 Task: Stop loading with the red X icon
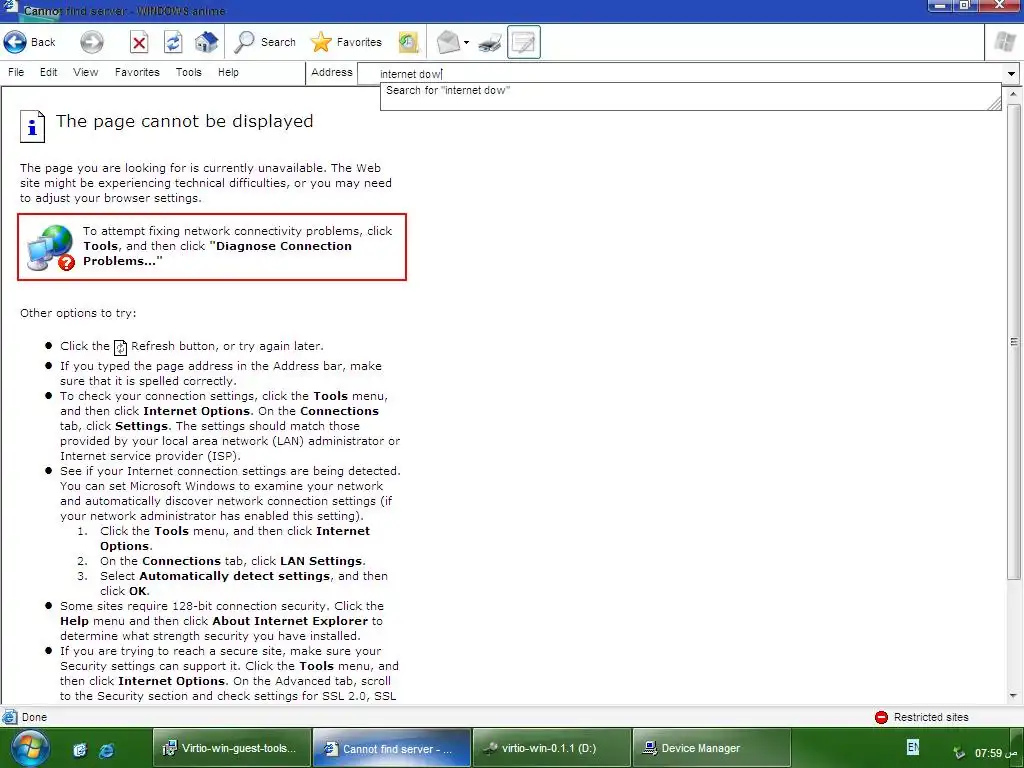point(138,43)
